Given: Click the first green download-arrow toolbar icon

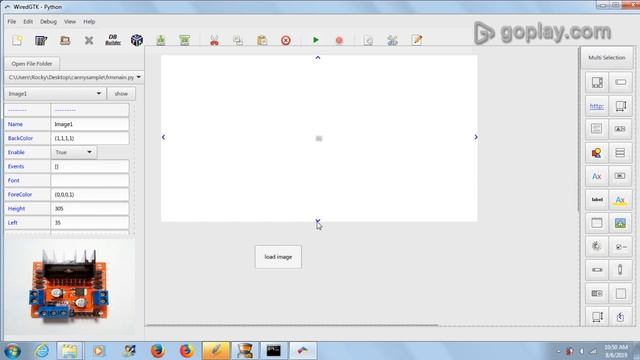Looking at the screenshot, I should coord(161,40).
